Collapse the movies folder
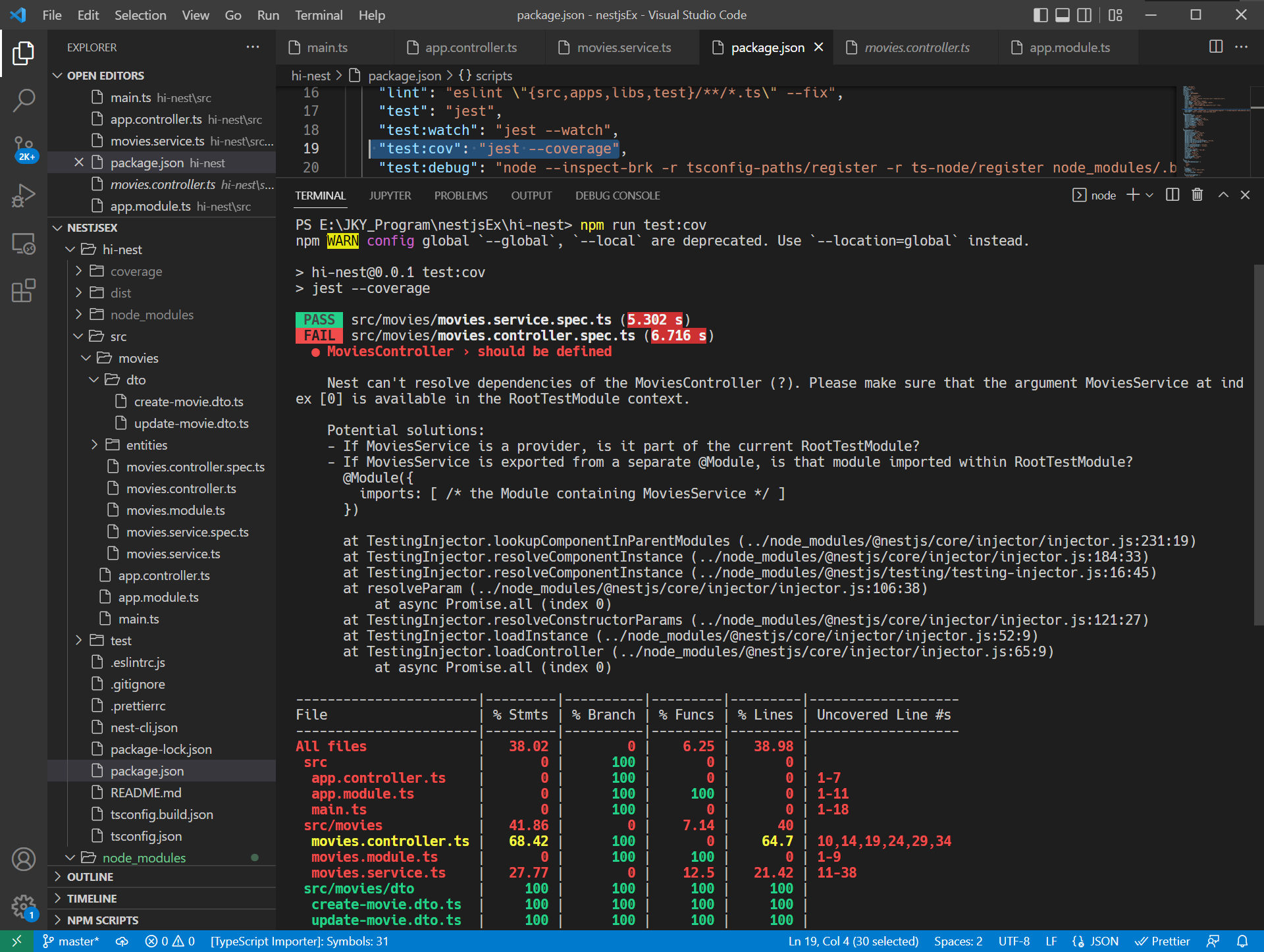The height and width of the screenshot is (952, 1264). (x=138, y=358)
